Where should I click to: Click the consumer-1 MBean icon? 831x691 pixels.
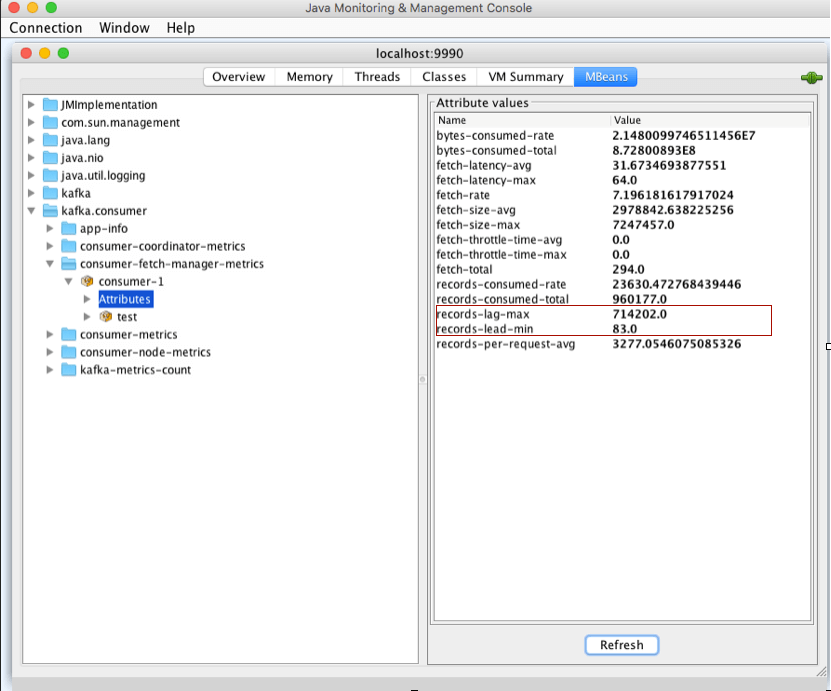[x=87, y=282]
